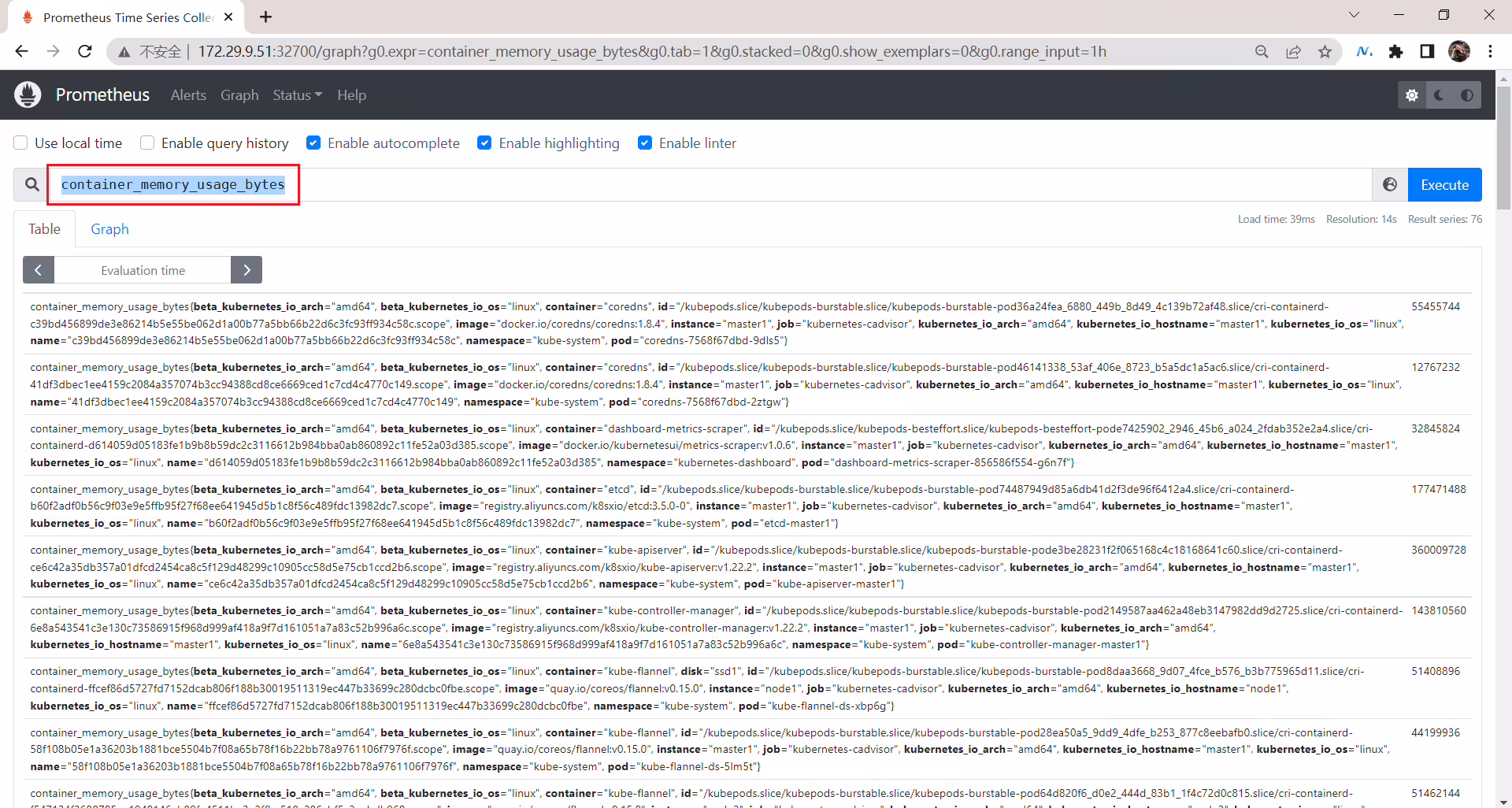Click the scrollbar up arrow
Image resolution: width=1512 pixels, height=808 pixels.
click(x=1503, y=78)
